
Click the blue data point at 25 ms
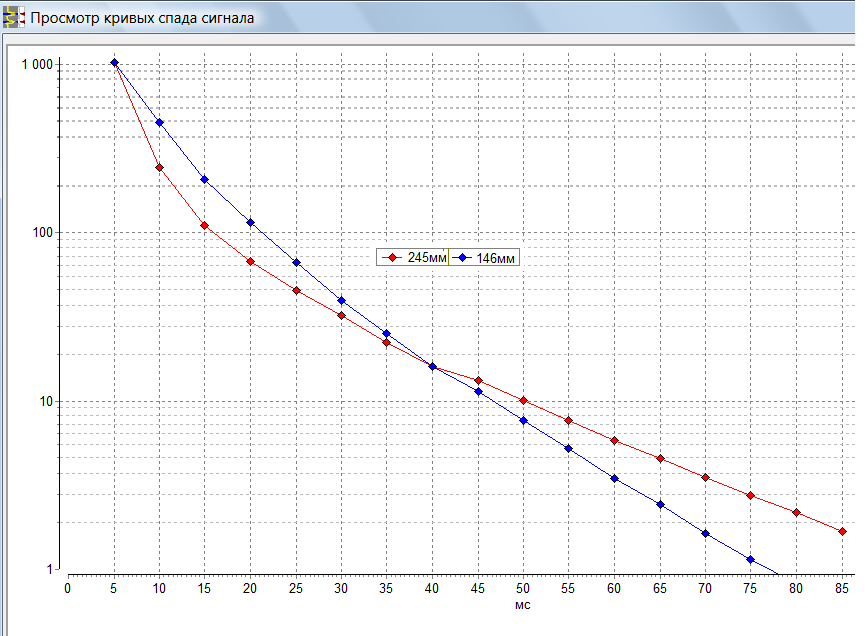297,262
